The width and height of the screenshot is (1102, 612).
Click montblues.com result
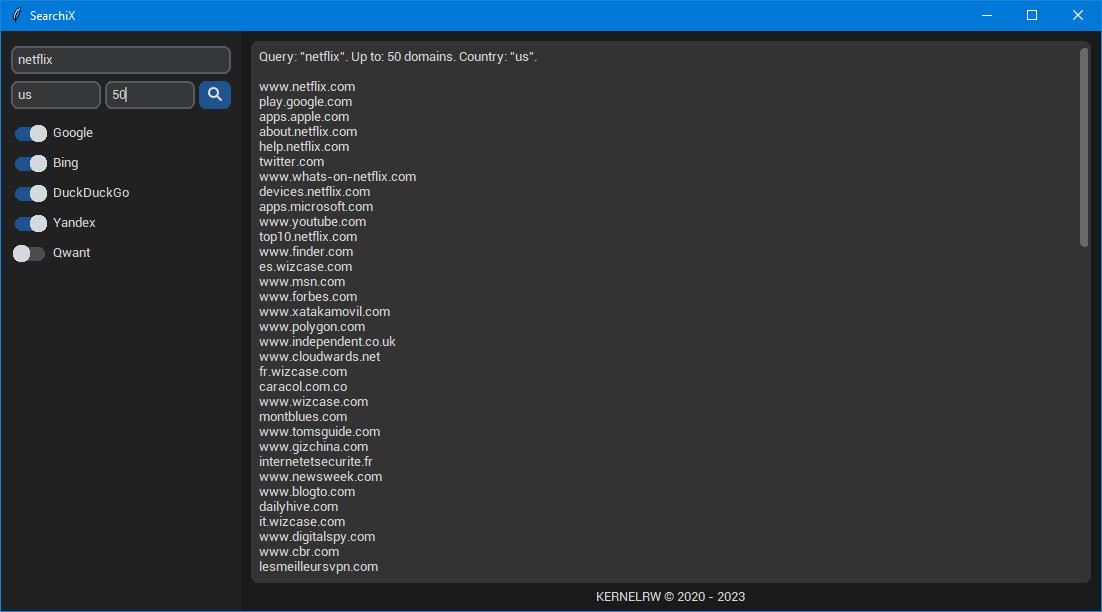tap(303, 417)
